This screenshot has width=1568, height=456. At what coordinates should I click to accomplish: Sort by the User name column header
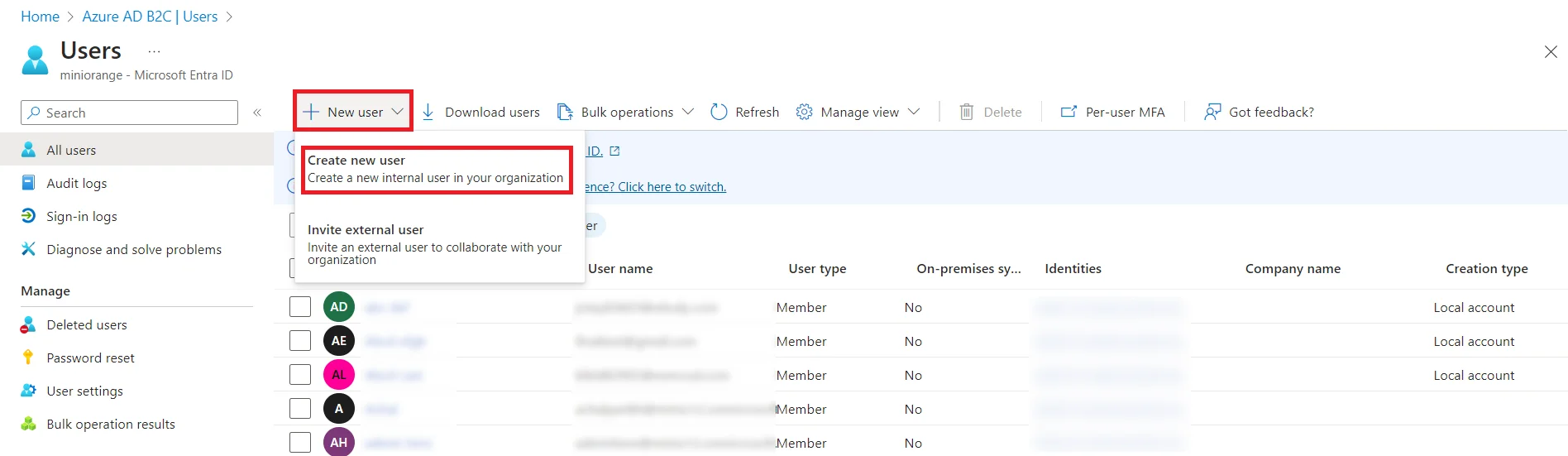point(620,269)
